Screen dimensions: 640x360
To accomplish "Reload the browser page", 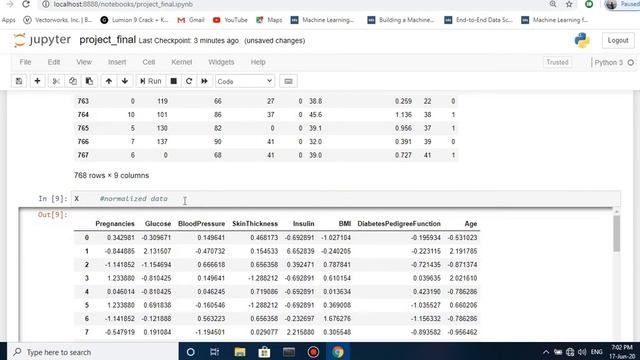I will (x=26, y=4).
